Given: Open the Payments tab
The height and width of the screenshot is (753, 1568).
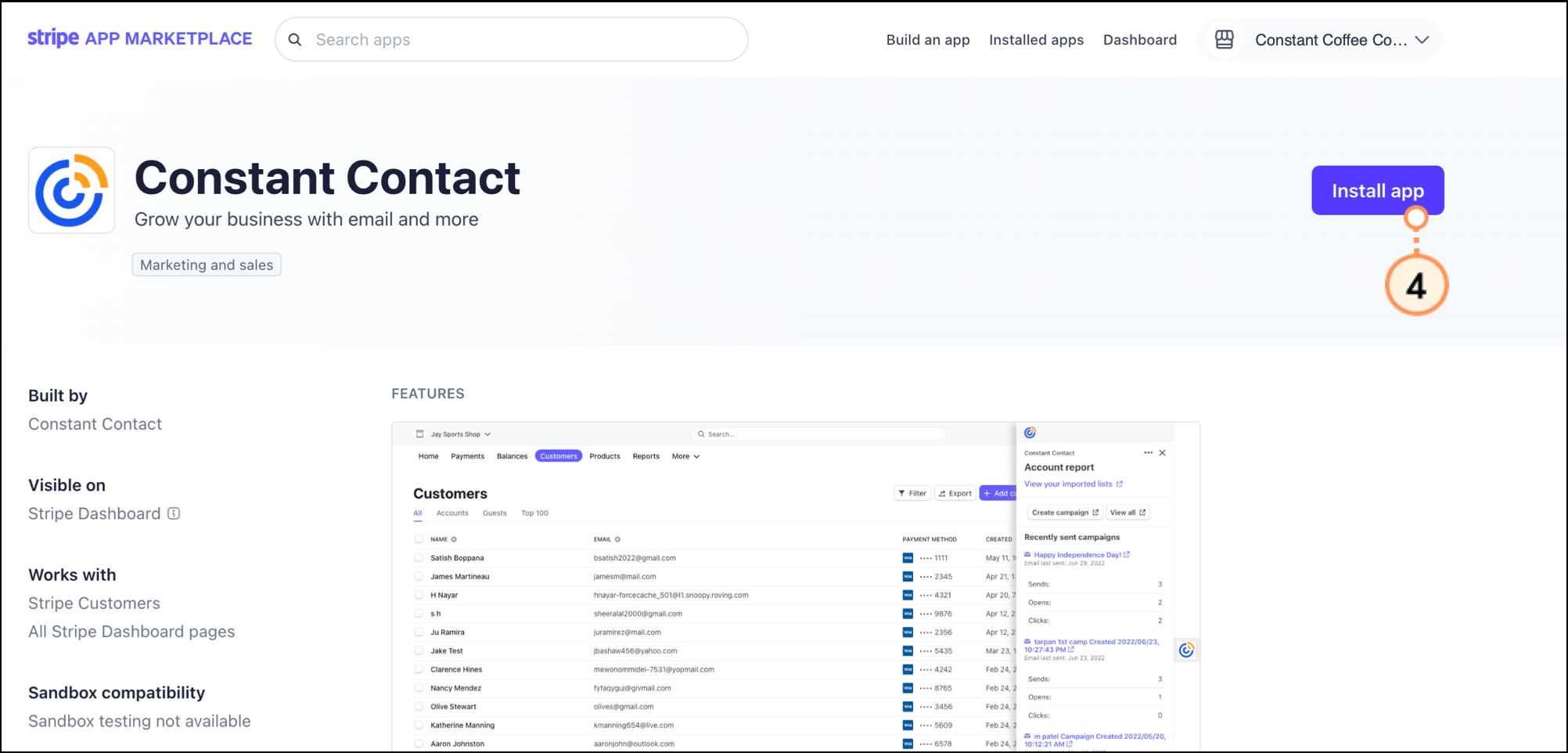Looking at the screenshot, I should pyautogui.click(x=467, y=456).
